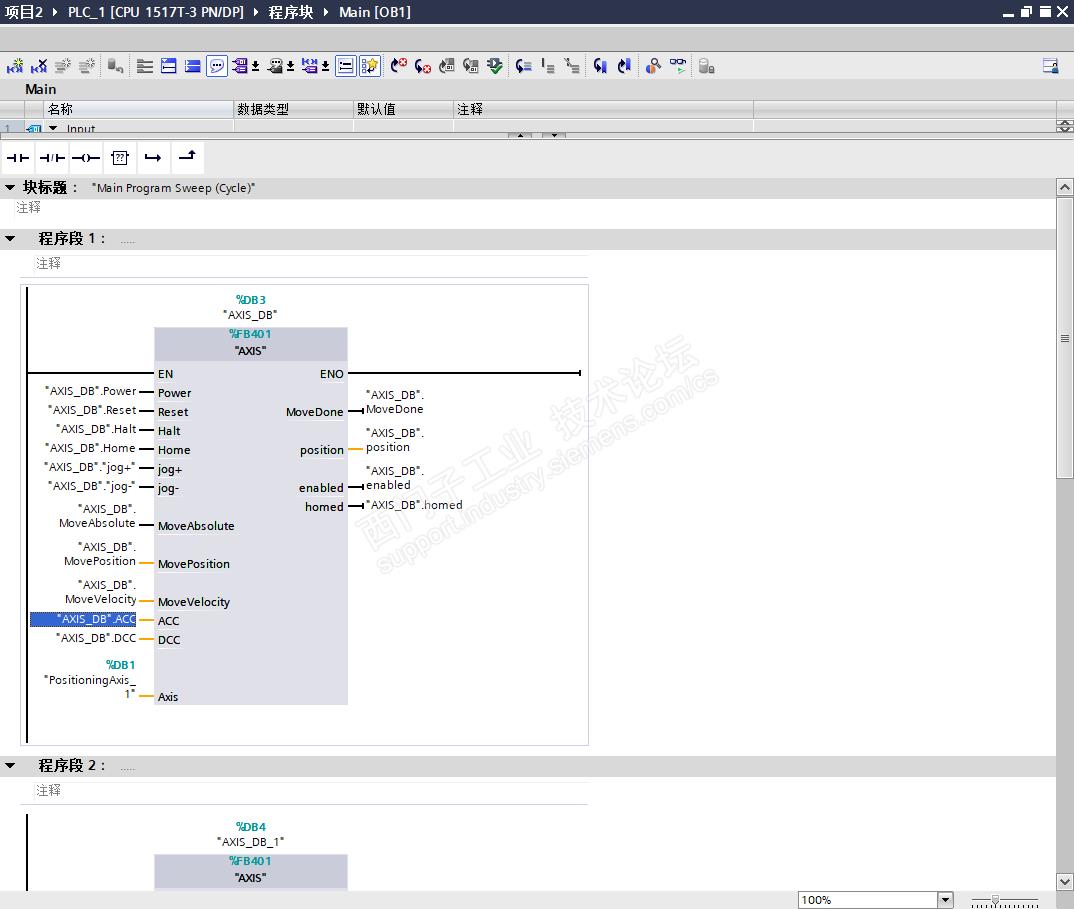Image resolution: width=1074 pixels, height=909 pixels.
Task: Click the green checkmark update block calls icon
Action: pos(495,66)
